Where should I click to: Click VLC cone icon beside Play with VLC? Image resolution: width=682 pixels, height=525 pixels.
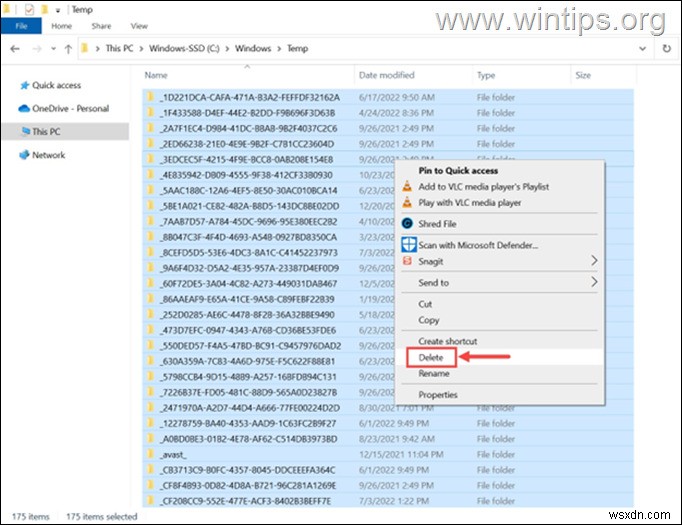point(407,202)
